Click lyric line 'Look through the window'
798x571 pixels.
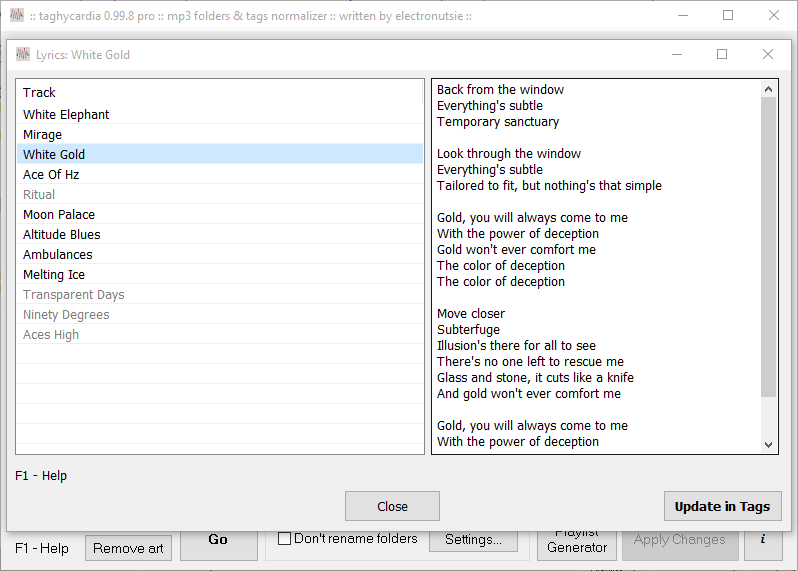click(509, 154)
